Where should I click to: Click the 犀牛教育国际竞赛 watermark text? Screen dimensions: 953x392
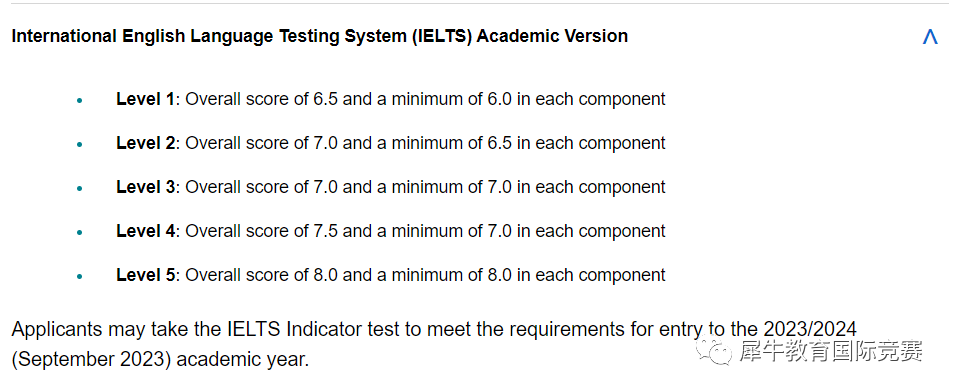[831, 351]
